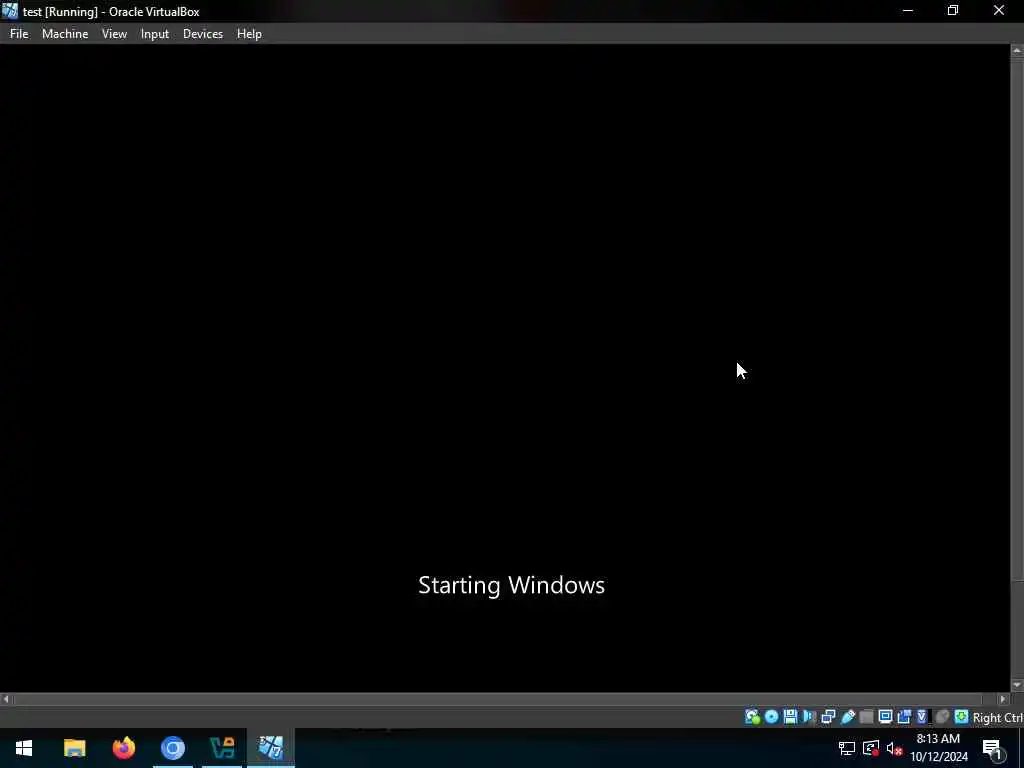
Task: Click the display monitor indicator icon
Action: pyautogui.click(x=885, y=717)
